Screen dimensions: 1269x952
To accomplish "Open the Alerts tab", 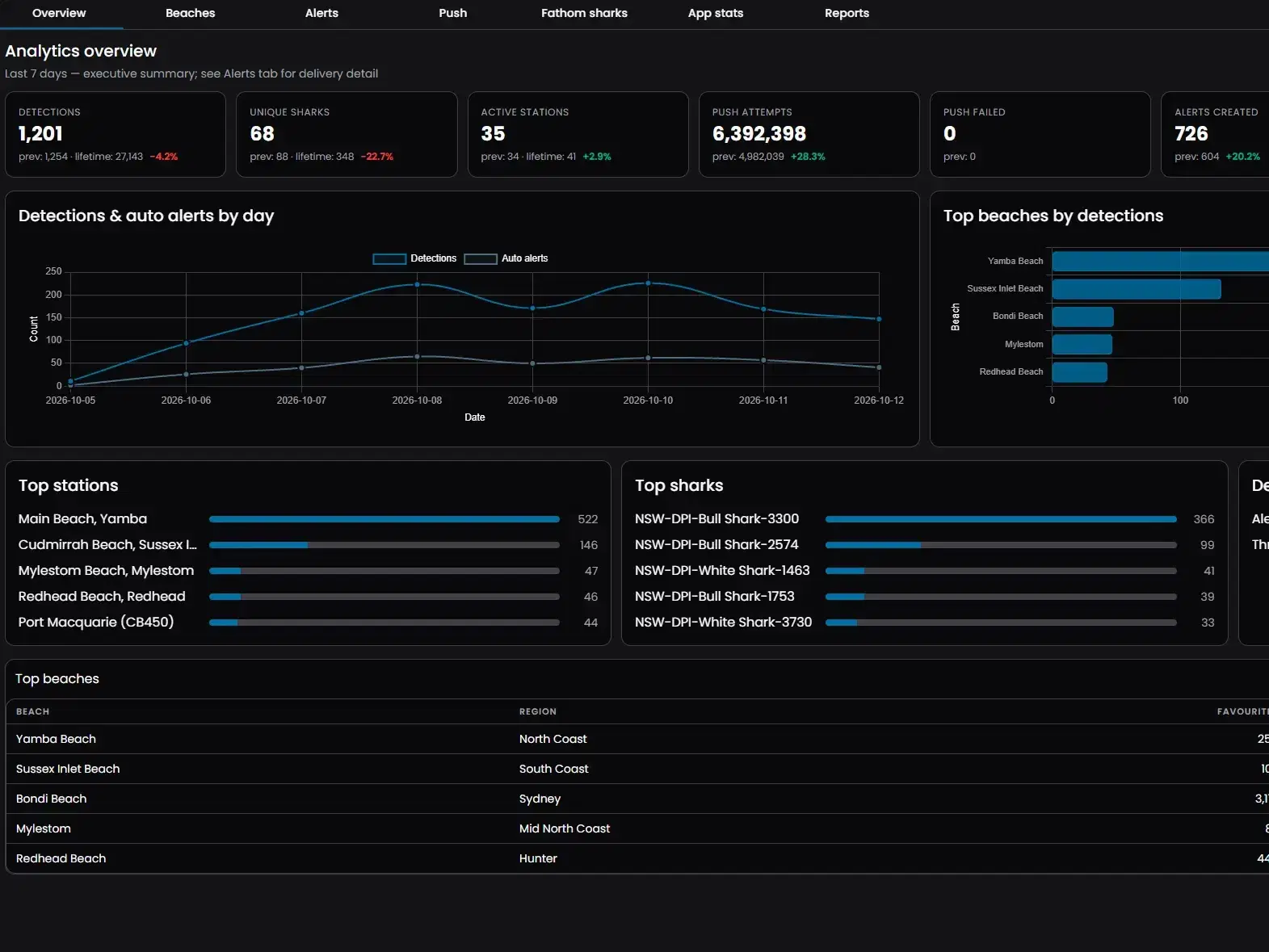I will tap(321, 13).
